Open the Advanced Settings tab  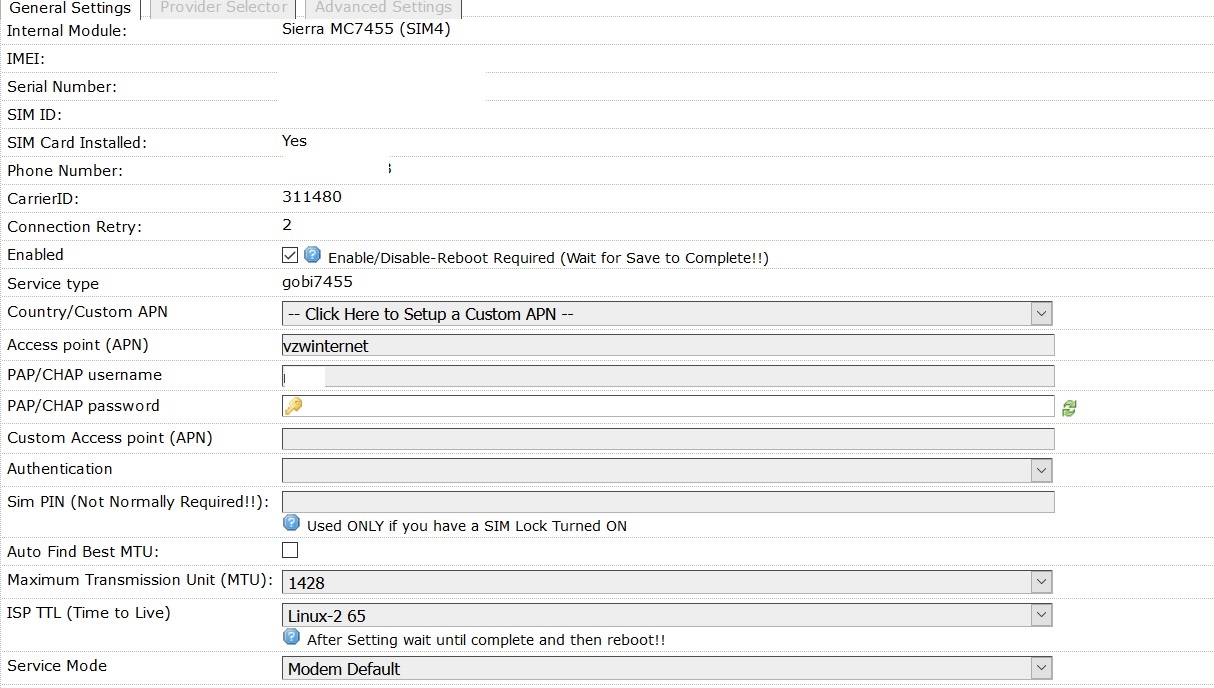(383, 8)
